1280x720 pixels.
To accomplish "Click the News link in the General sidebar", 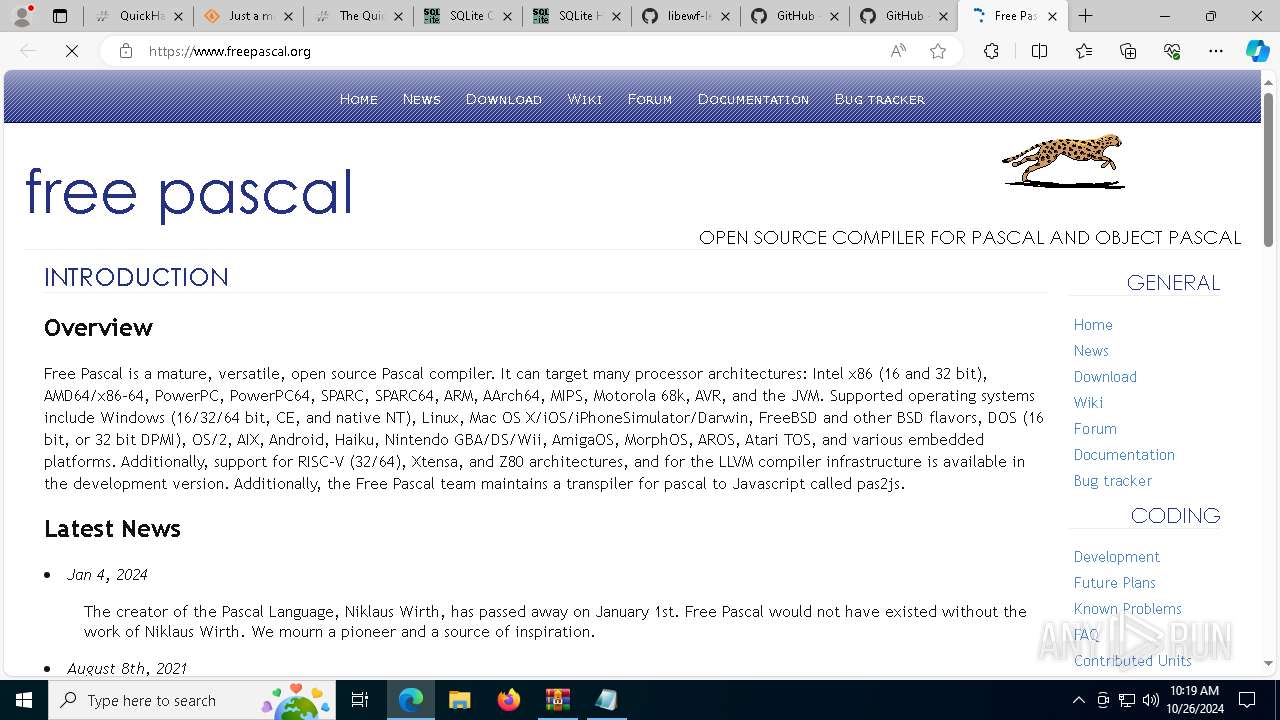I will (x=1091, y=351).
